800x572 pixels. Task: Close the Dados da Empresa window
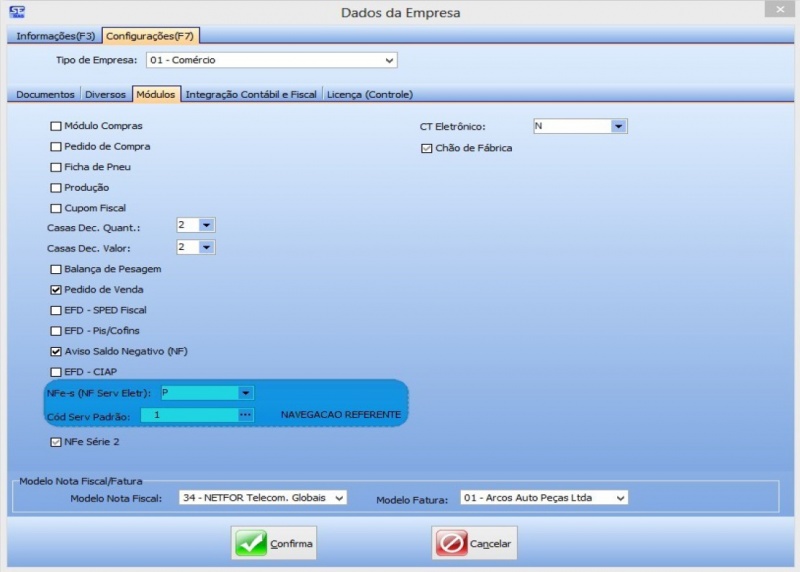(x=778, y=10)
